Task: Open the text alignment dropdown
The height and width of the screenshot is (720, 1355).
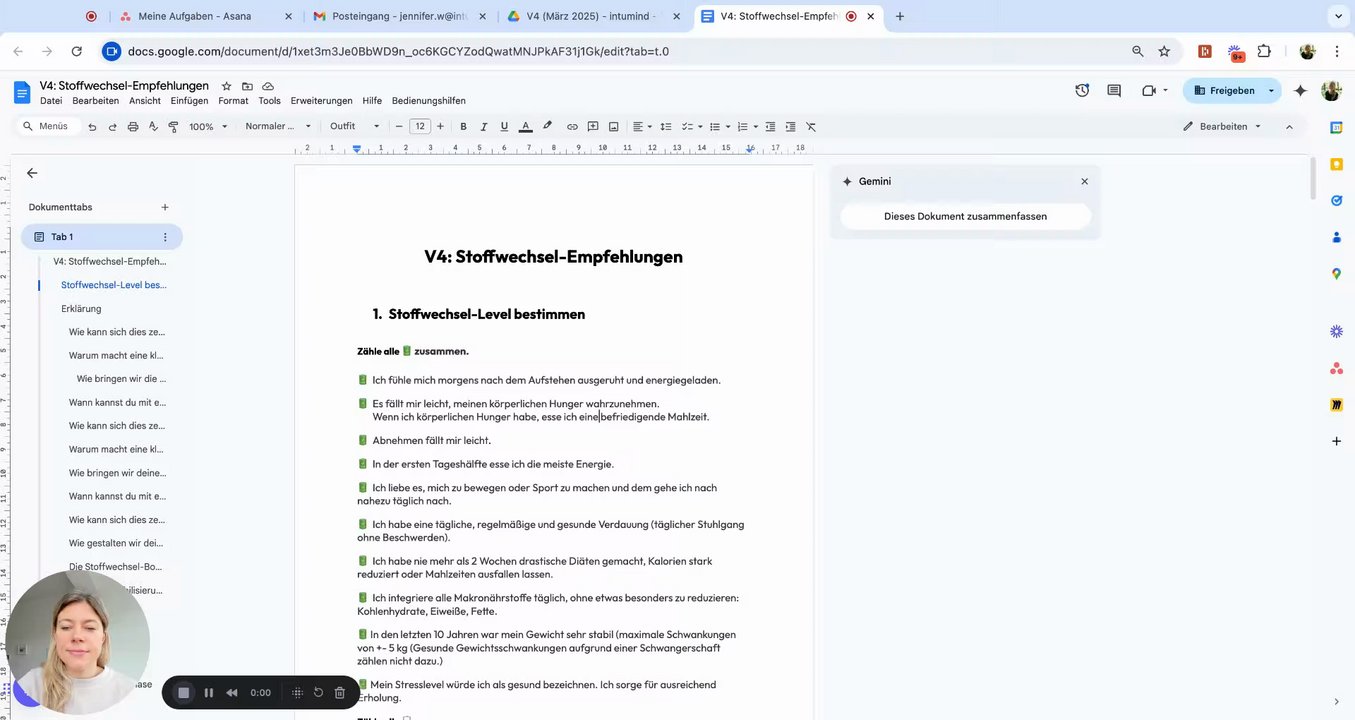Action: tap(642, 127)
